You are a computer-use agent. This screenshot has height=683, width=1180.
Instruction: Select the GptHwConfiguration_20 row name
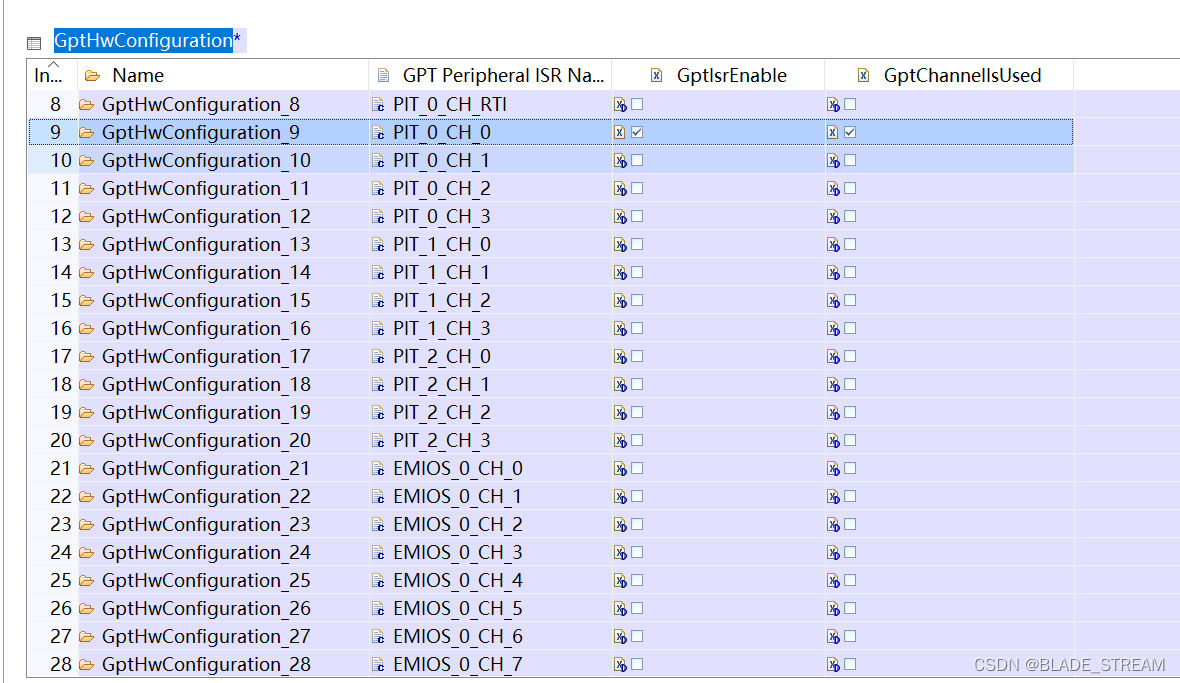pyautogui.click(x=206, y=440)
